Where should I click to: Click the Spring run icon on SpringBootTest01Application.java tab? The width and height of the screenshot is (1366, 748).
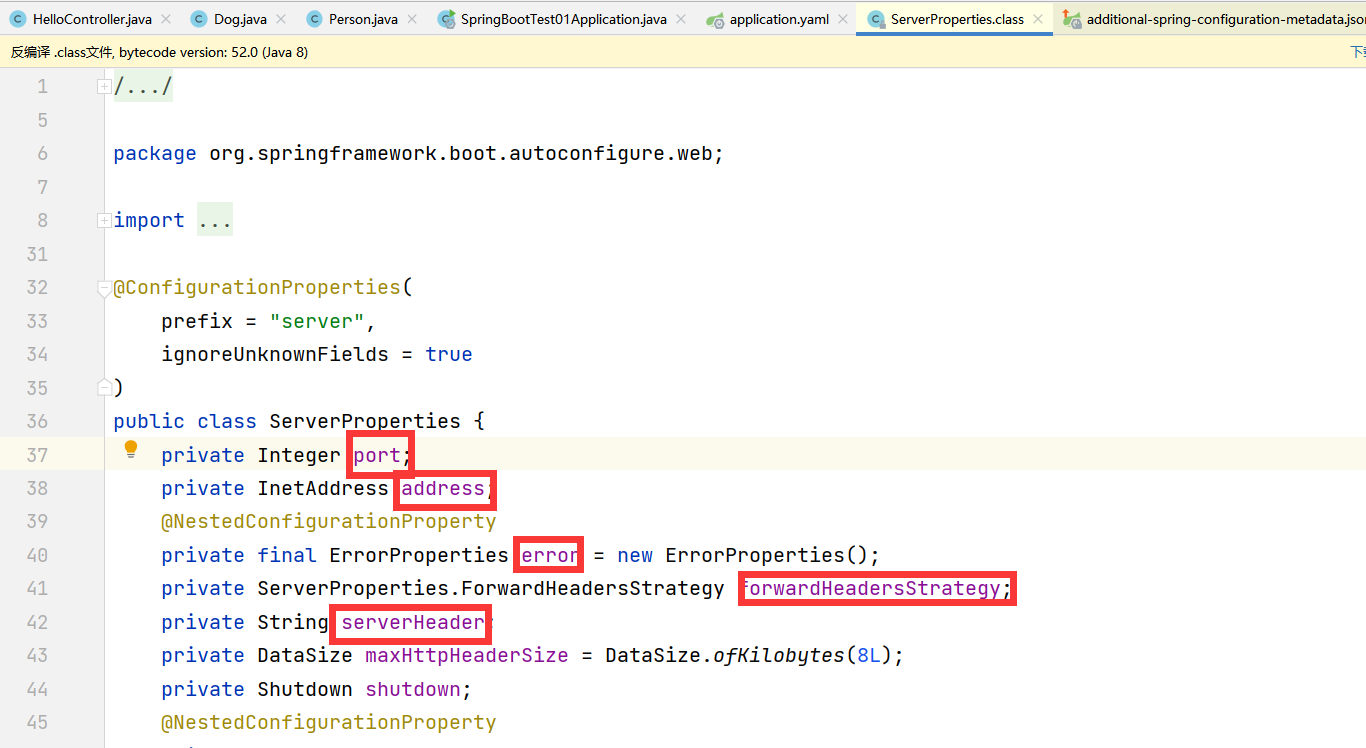(x=446, y=19)
